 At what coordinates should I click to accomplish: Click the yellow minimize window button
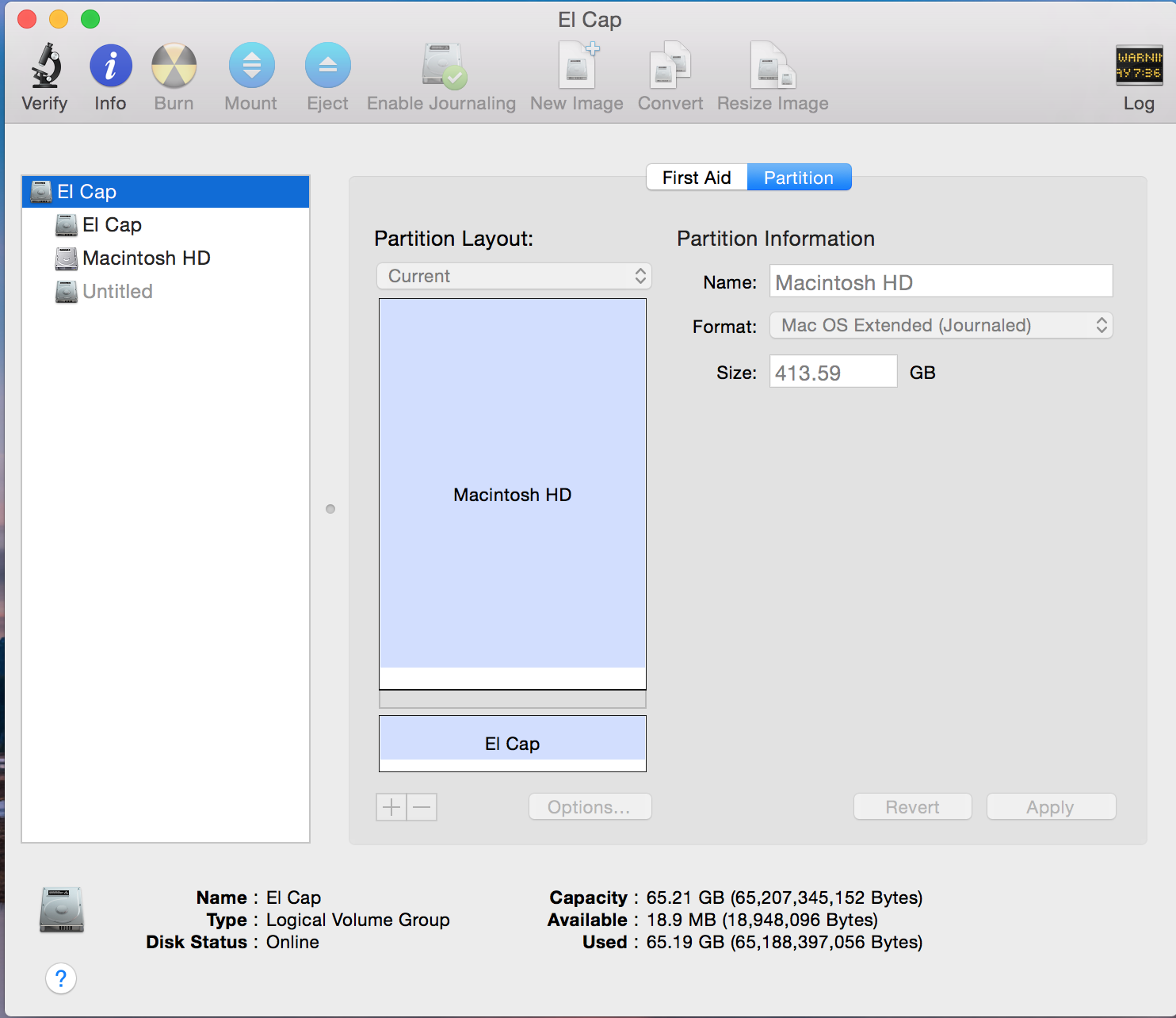(x=59, y=19)
